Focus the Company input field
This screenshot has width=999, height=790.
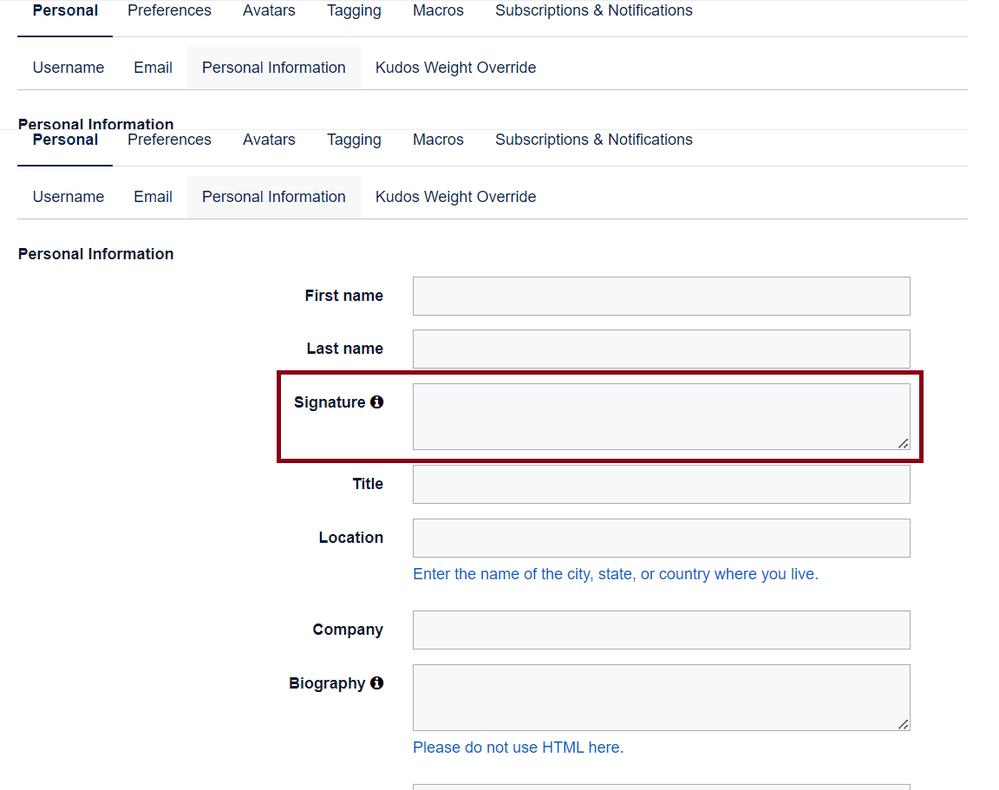point(661,630)
